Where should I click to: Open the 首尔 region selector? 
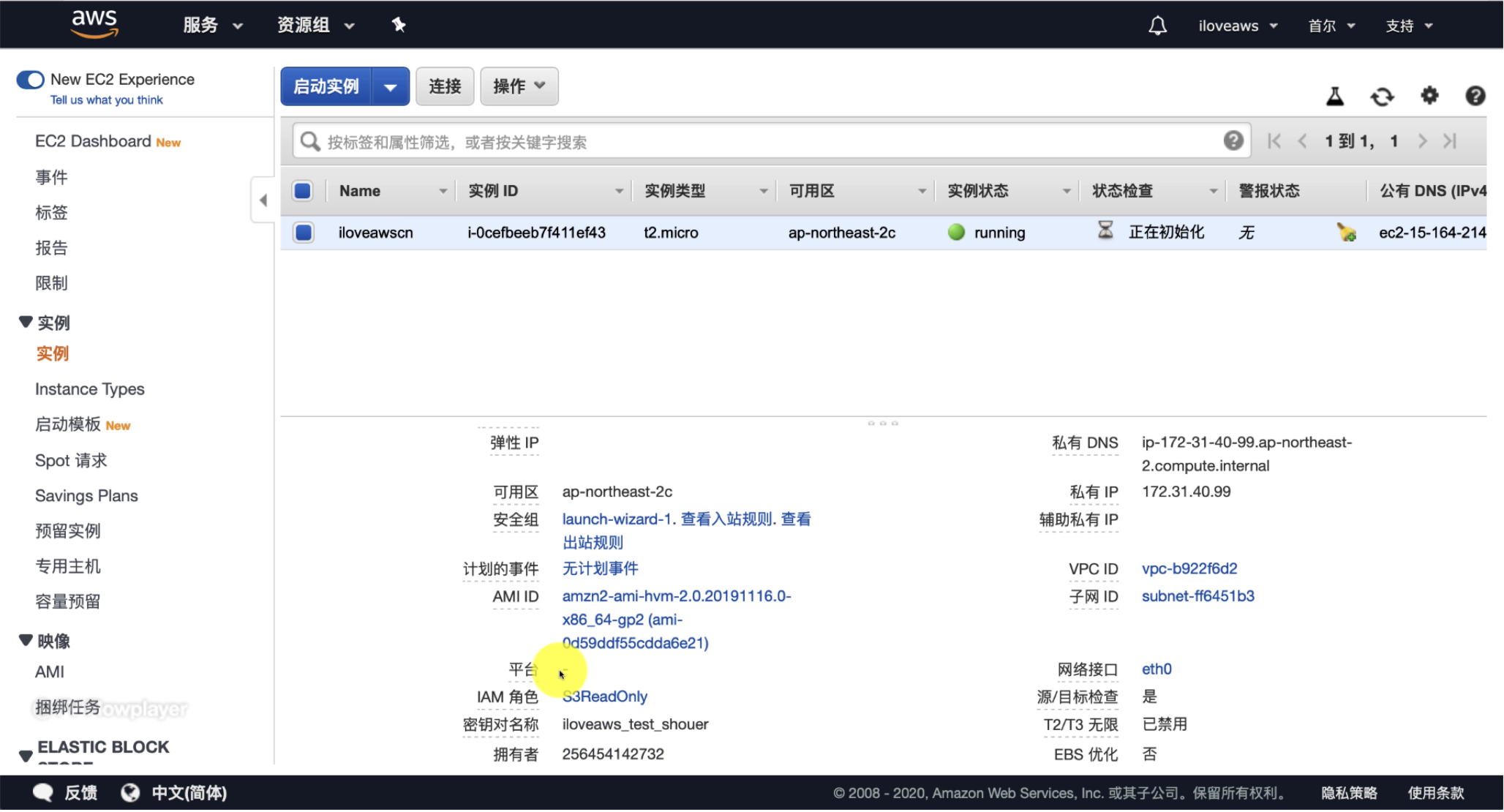click(x=1331, y=26)
